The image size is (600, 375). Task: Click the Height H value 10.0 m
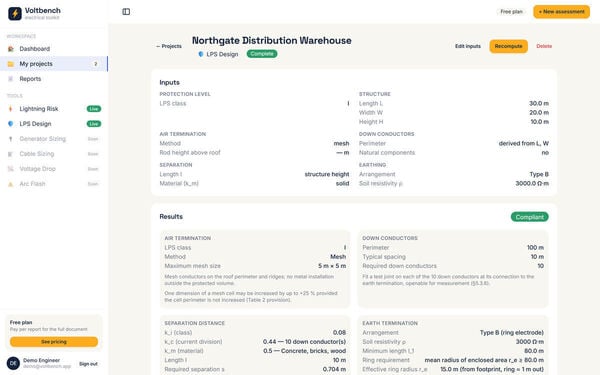pyautogui.click(x=539, y=122)
